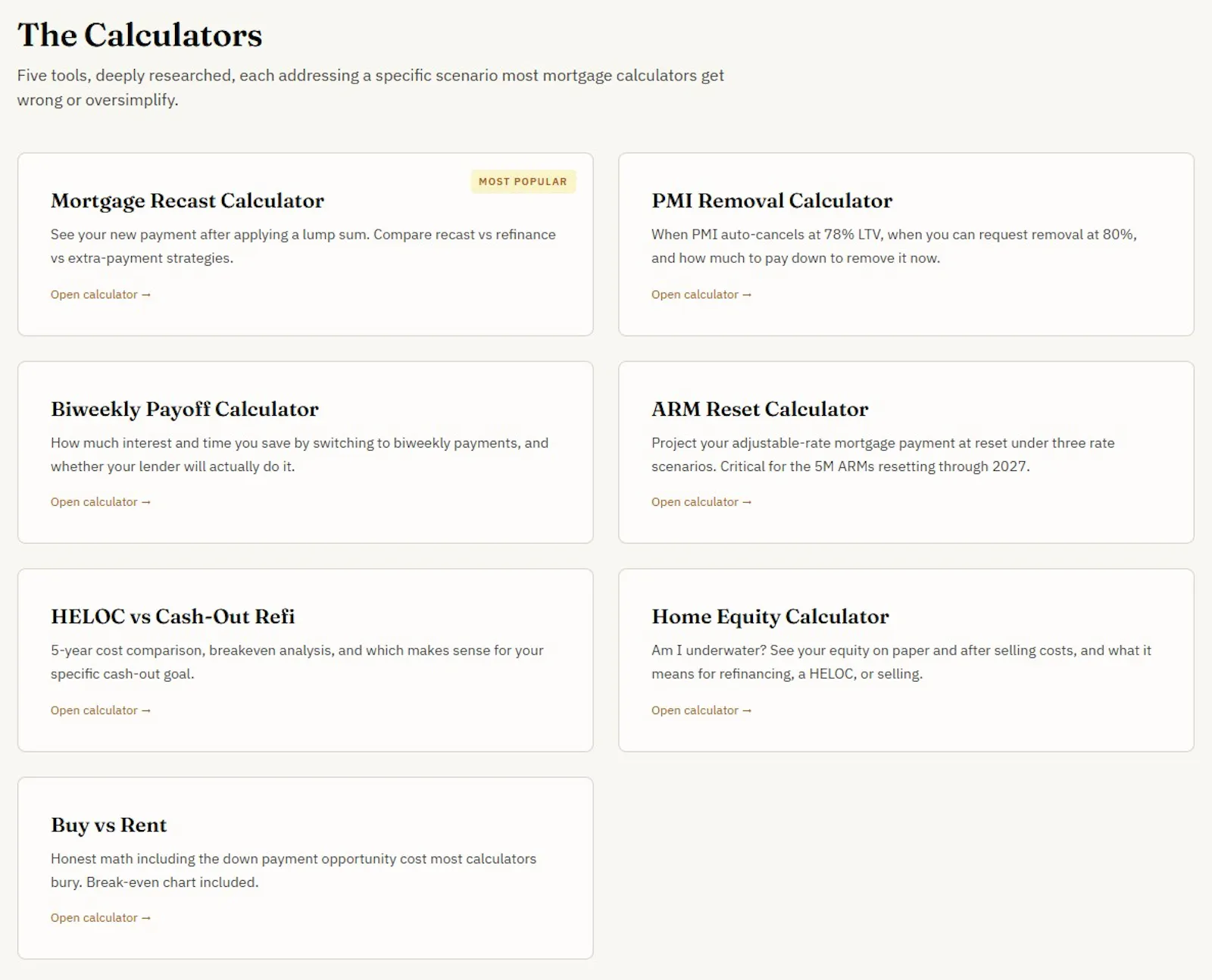
Task: Open the Buy vs Rent calculator link
Action: (101, 918)
